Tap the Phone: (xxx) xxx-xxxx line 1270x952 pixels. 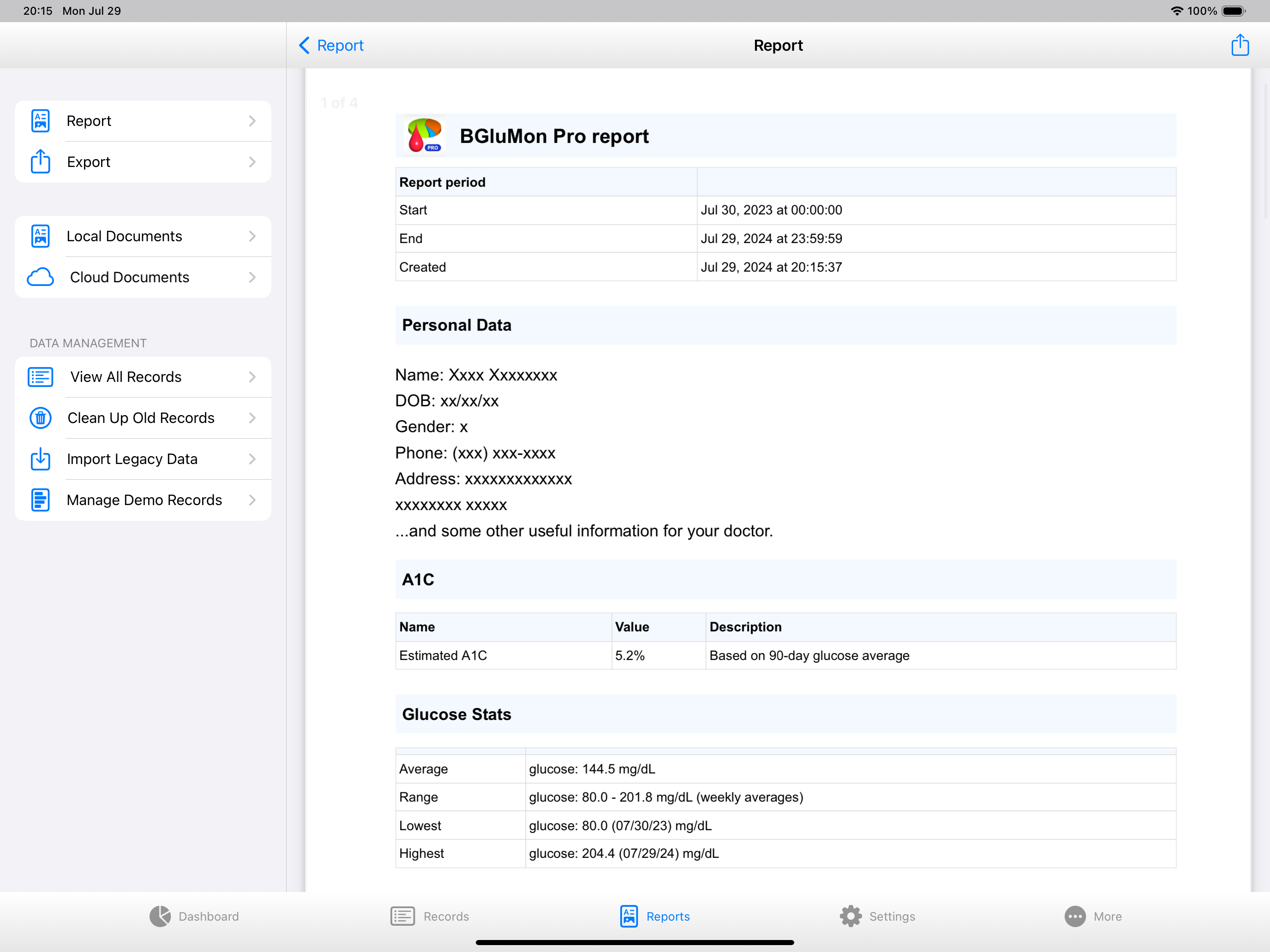pyautogui.click(x=475, y=453)
